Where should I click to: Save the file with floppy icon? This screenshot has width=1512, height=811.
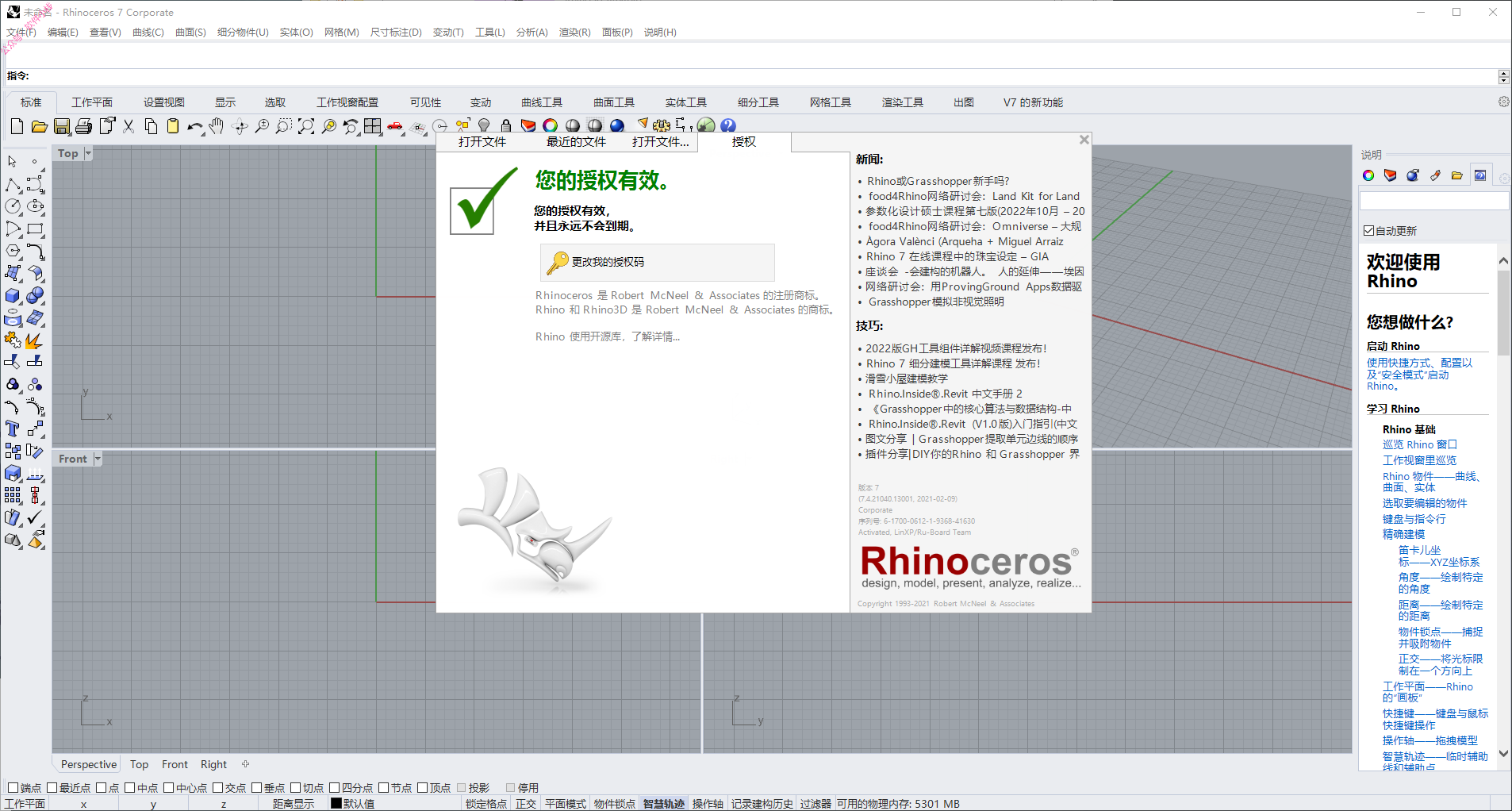[x=61, y=126]
